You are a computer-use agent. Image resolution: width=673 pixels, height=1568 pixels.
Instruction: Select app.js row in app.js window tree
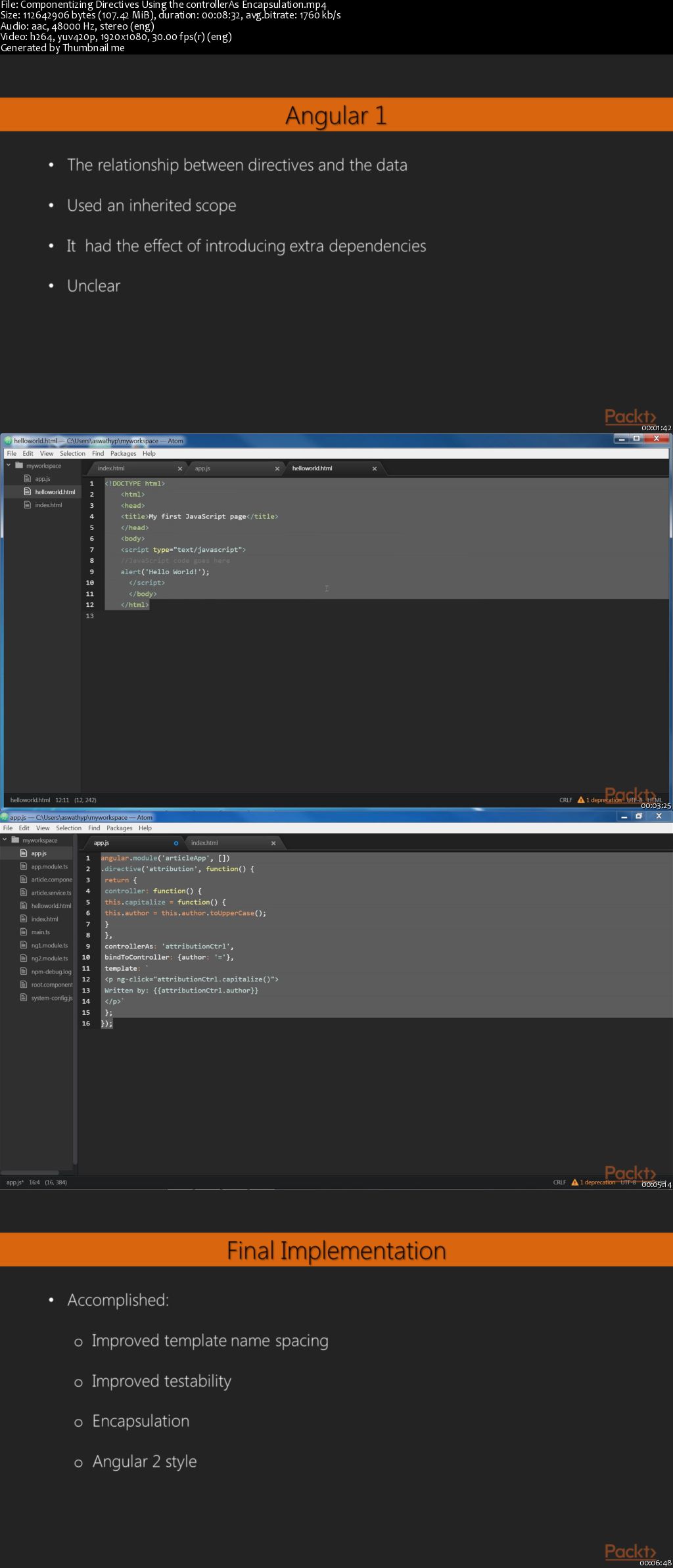pos(36,853)
